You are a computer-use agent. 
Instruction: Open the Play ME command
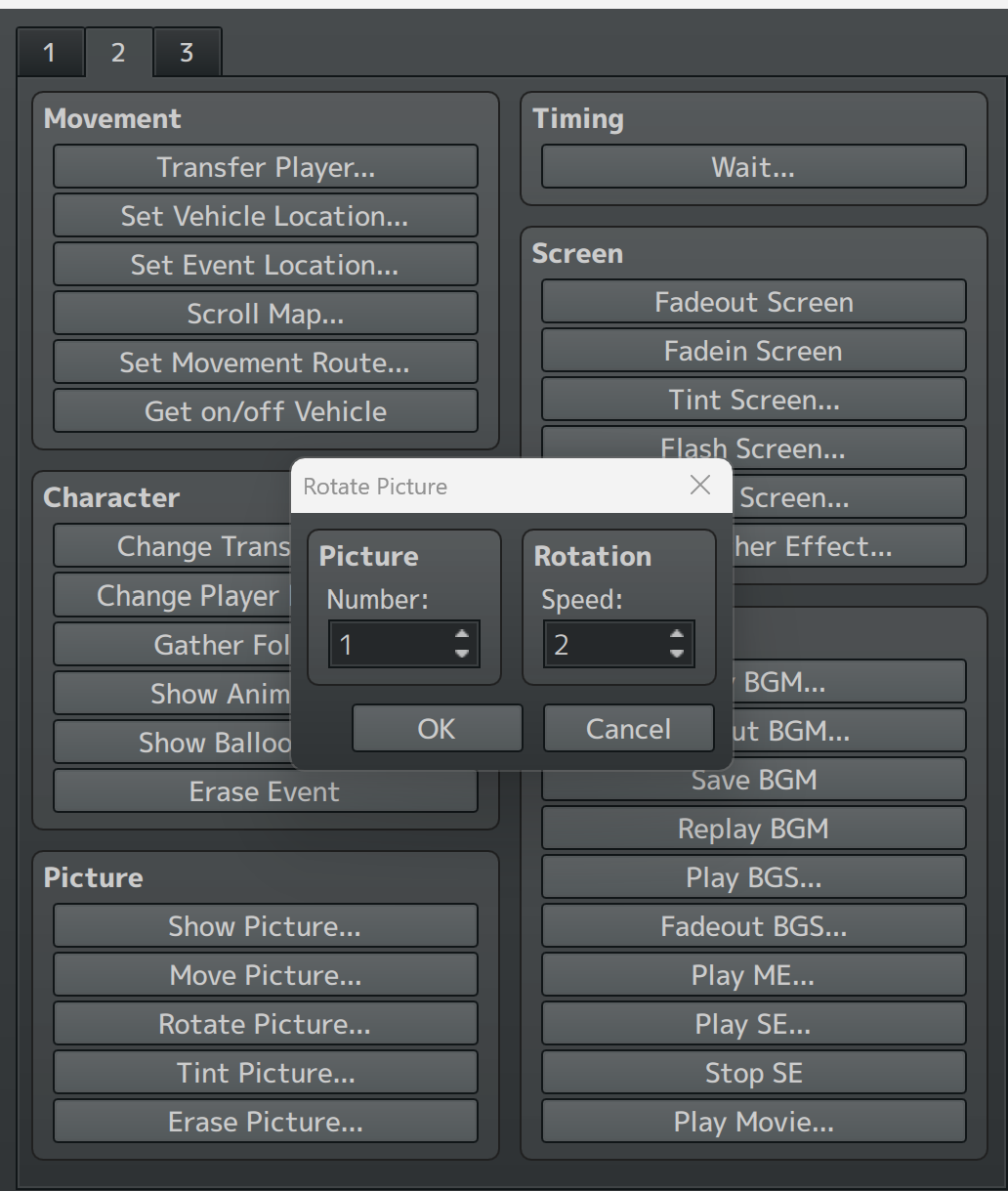(754, 975)
